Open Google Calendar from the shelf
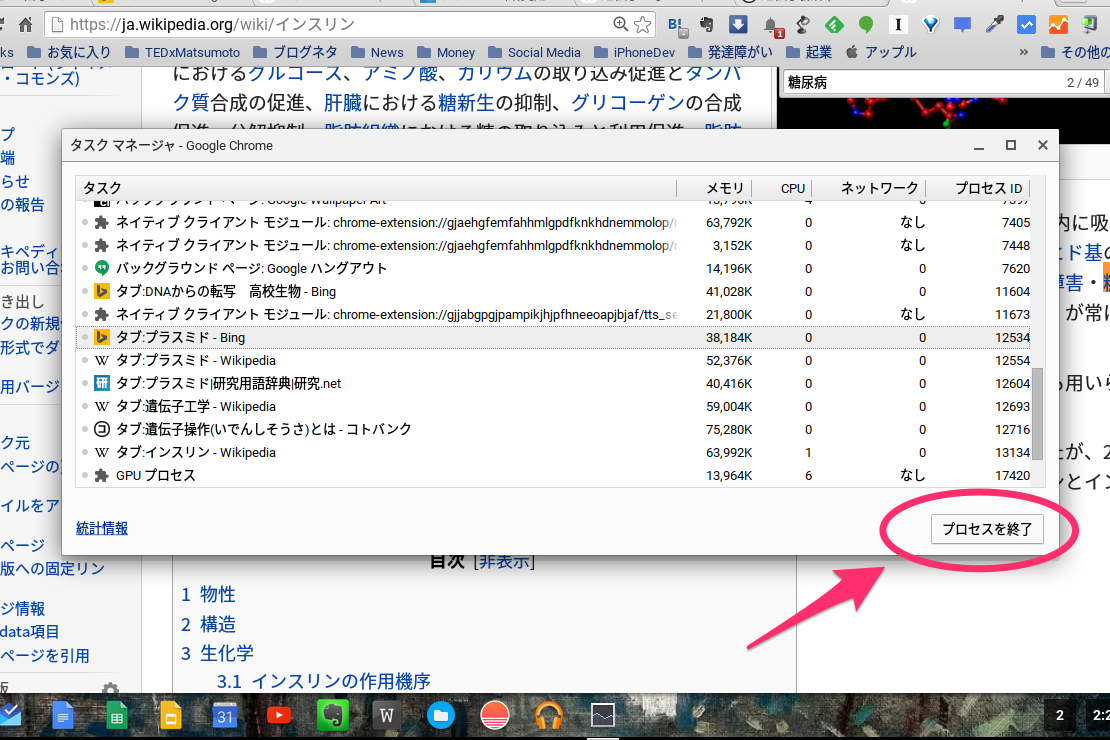Viewport: 1110px width, 740px height. (224, 716)
